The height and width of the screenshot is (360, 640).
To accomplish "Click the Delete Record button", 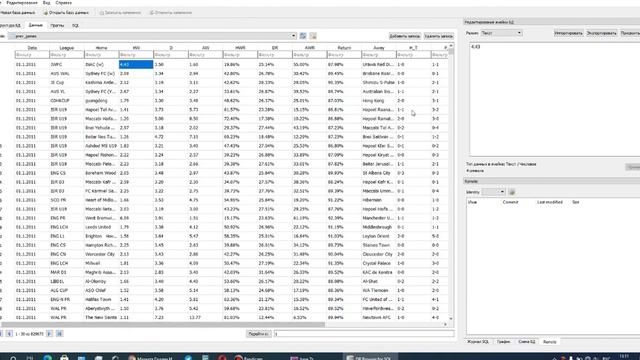I will tap(438, 36).
